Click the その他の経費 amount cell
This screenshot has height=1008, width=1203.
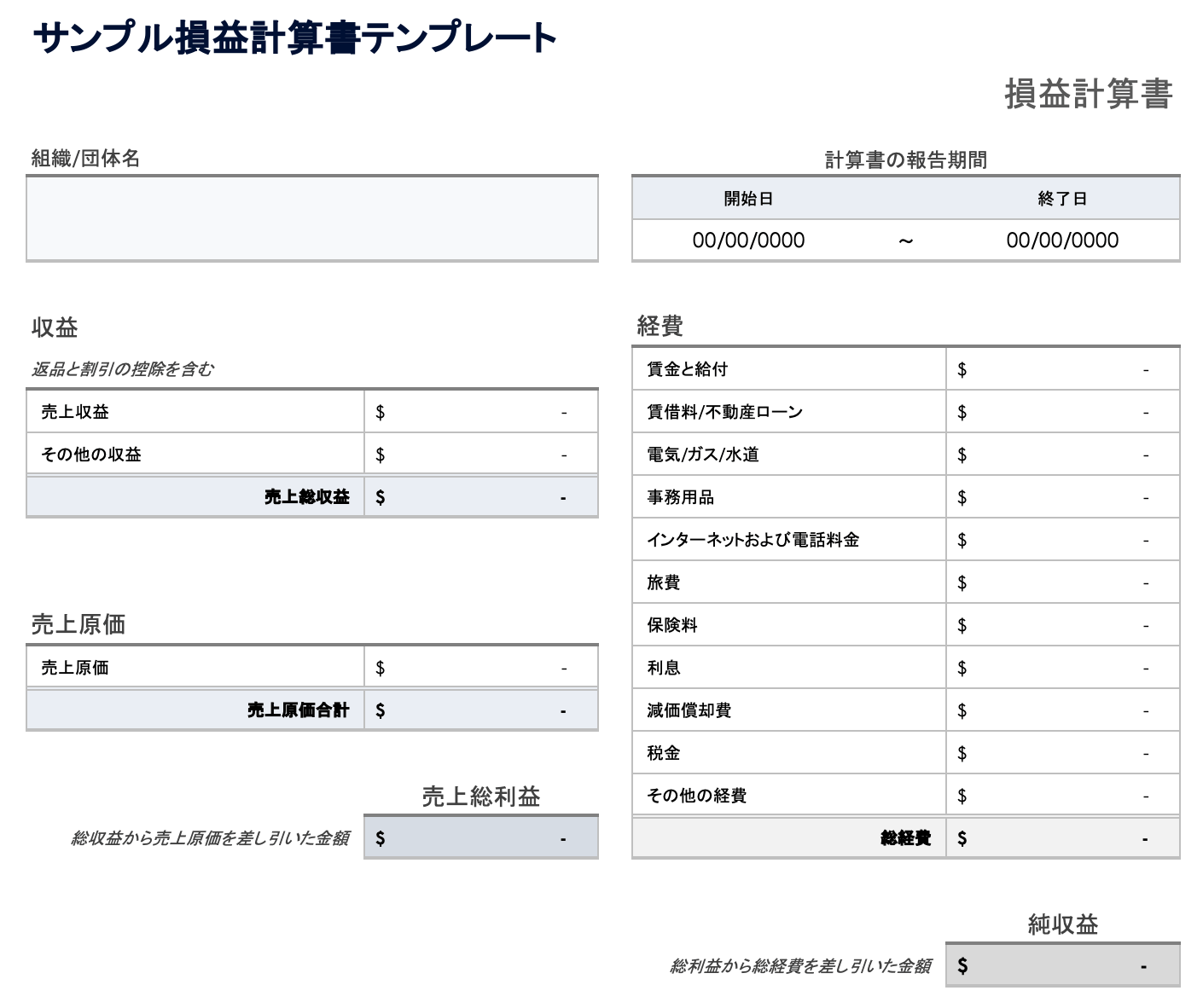(1063, 796)
